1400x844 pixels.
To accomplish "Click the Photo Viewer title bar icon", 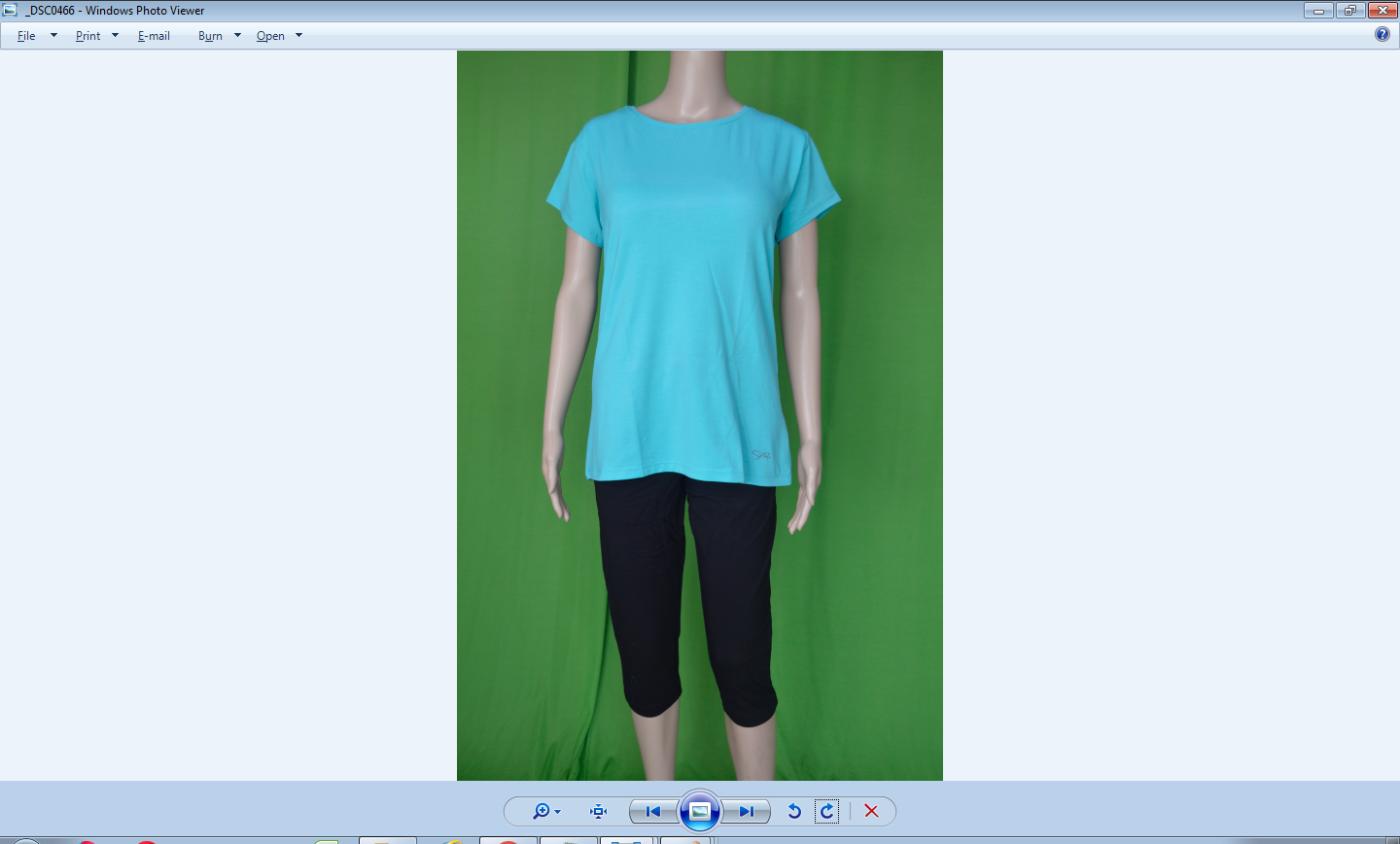I will [10, 10].
